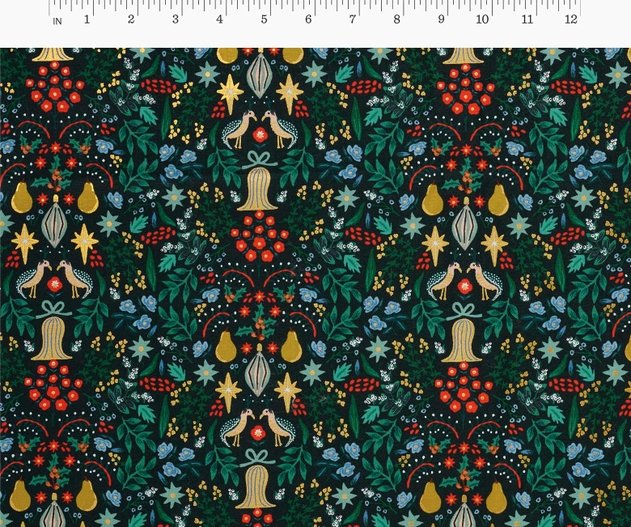The image size is (631, 527).
Task: Click the number 10 on the ruler
Action: (x=482, y=19)
